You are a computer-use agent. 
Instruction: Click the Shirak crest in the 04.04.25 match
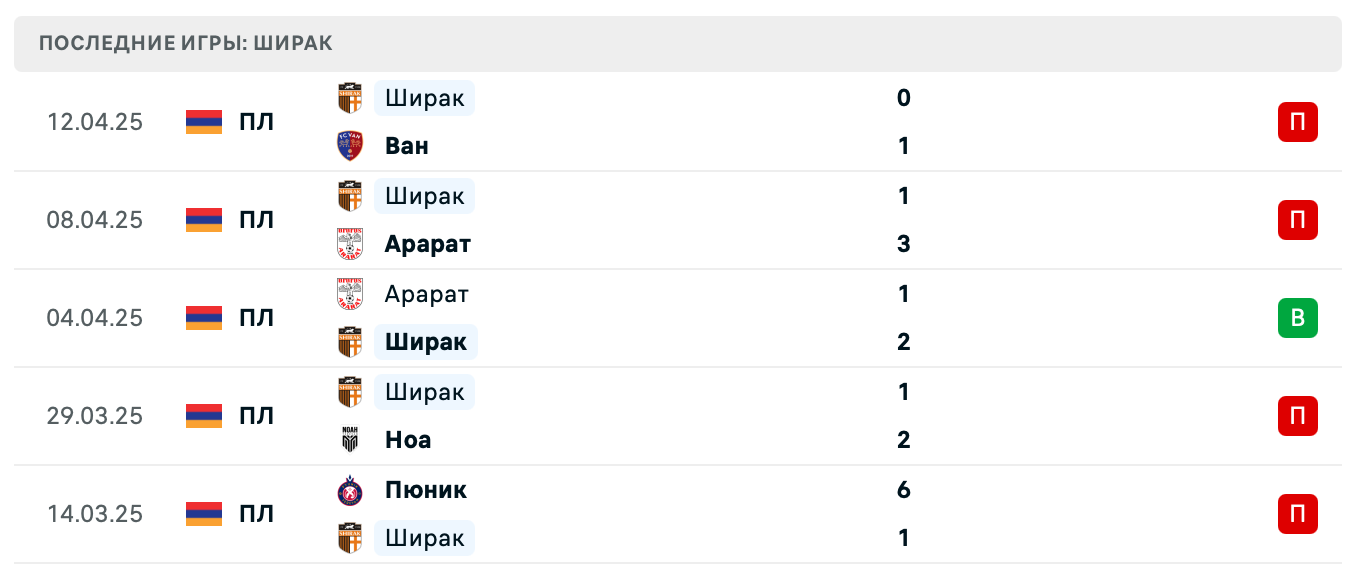coord(349,341)
